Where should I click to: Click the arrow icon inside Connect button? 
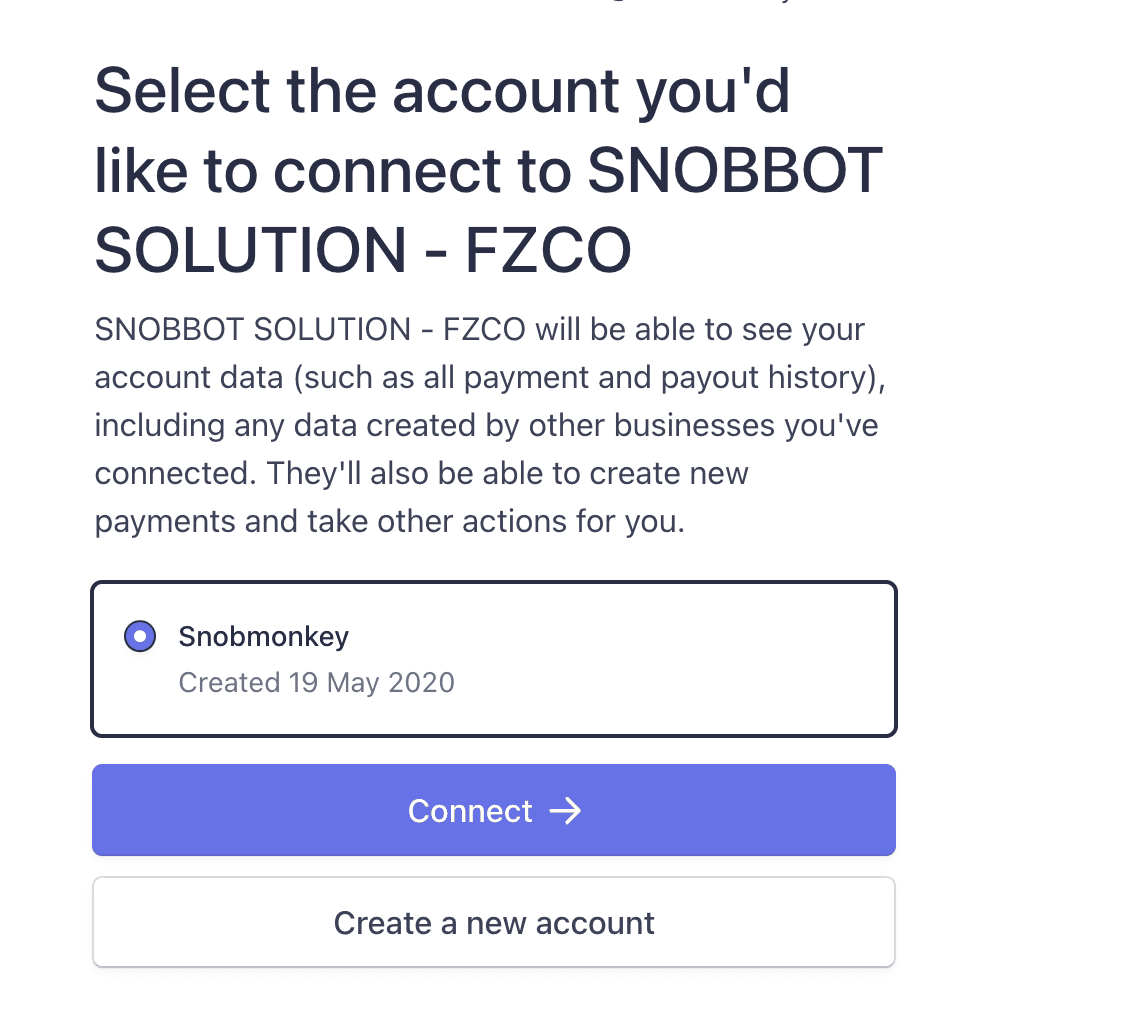[x=565, y=811]
